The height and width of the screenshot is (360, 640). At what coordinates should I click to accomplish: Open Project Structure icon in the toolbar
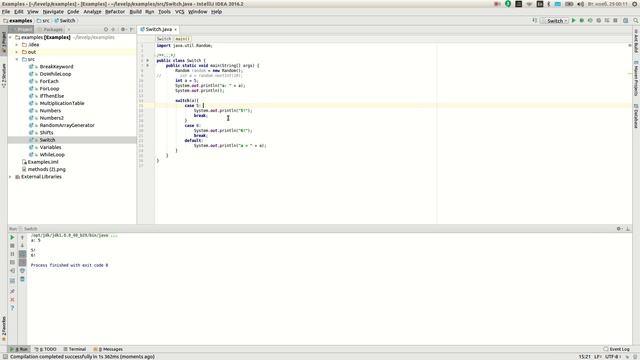point(625,20)
